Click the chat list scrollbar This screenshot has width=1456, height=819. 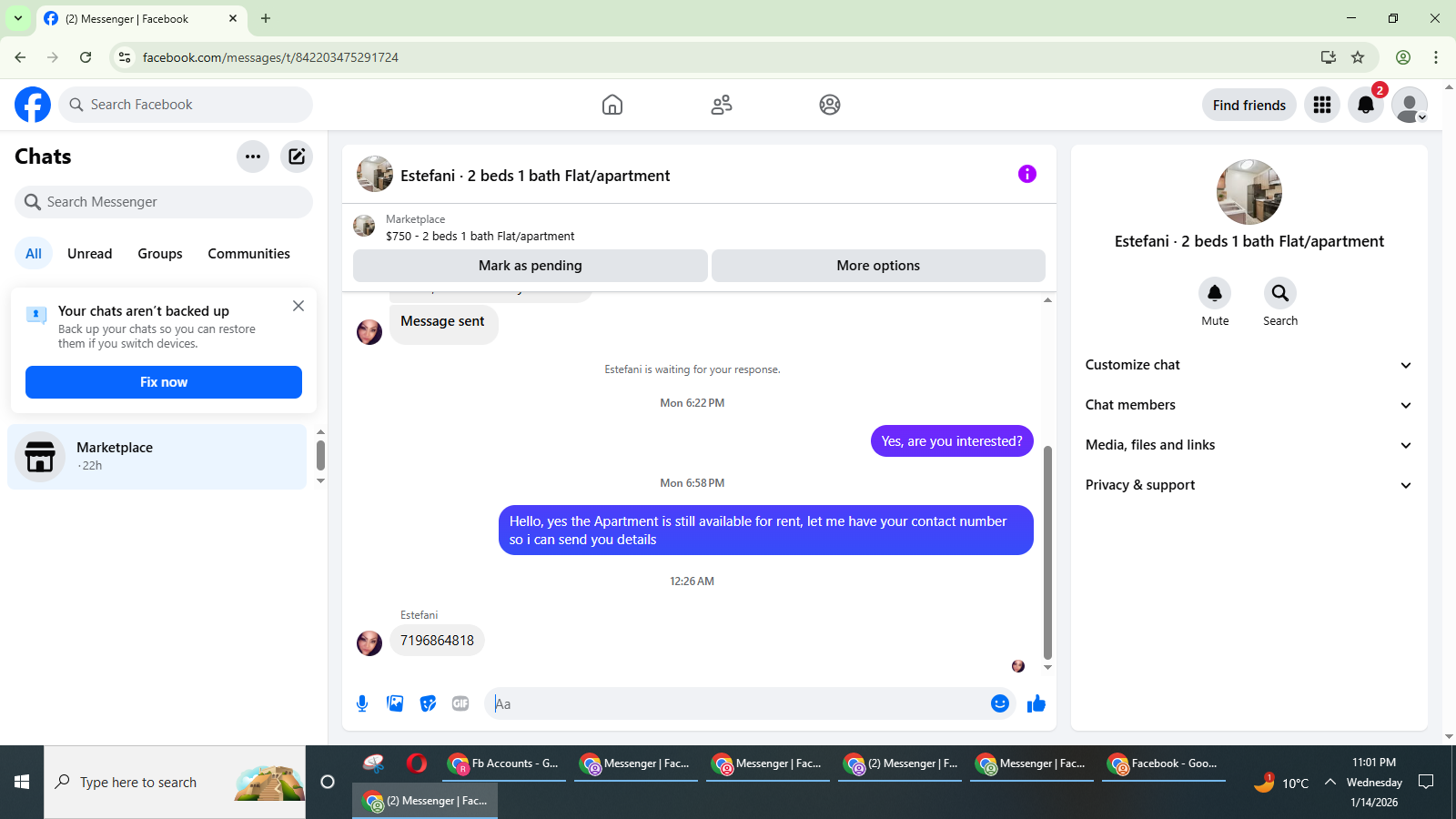pos(320,454)
